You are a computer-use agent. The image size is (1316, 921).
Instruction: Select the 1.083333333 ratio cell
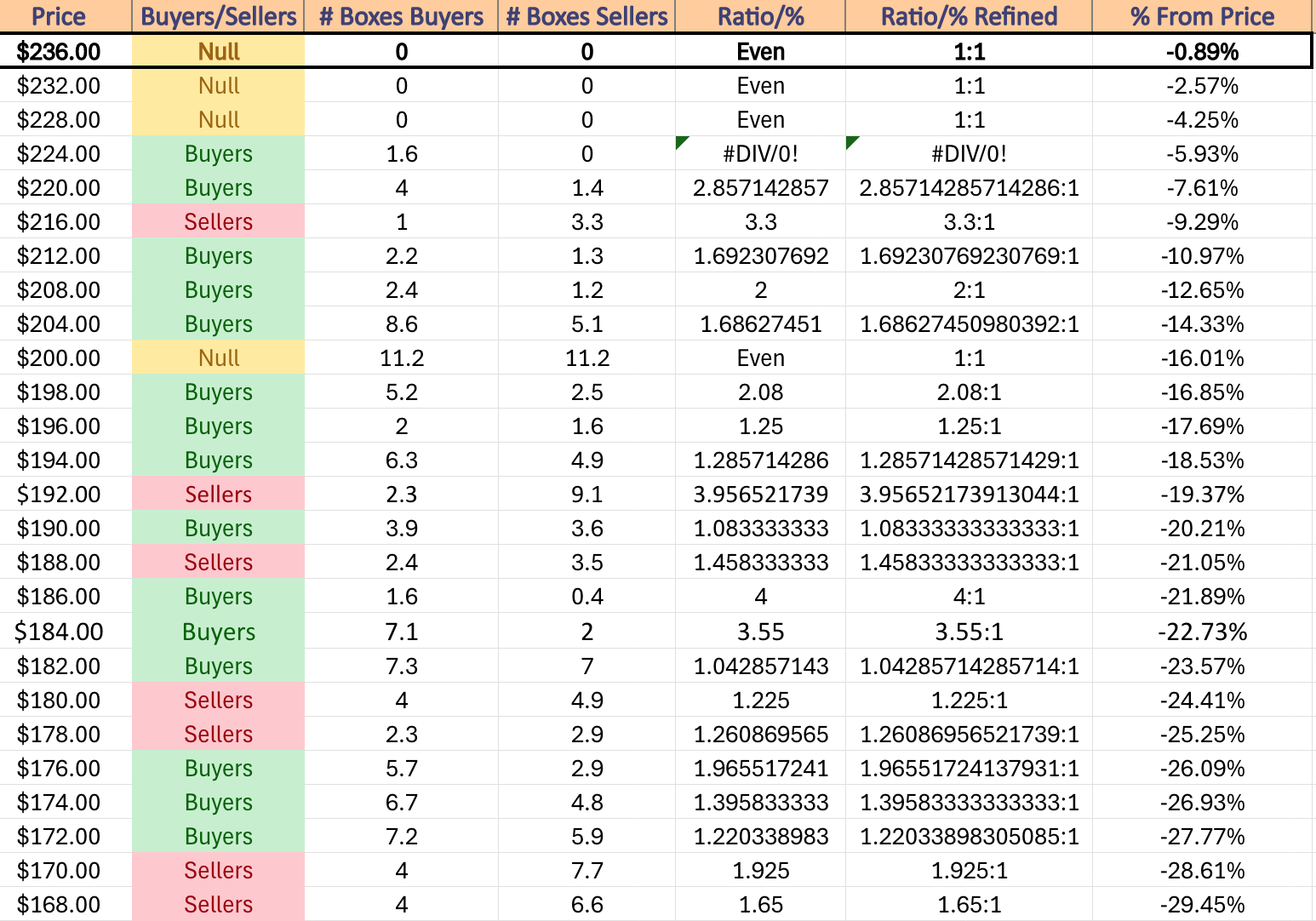point(760,528)
